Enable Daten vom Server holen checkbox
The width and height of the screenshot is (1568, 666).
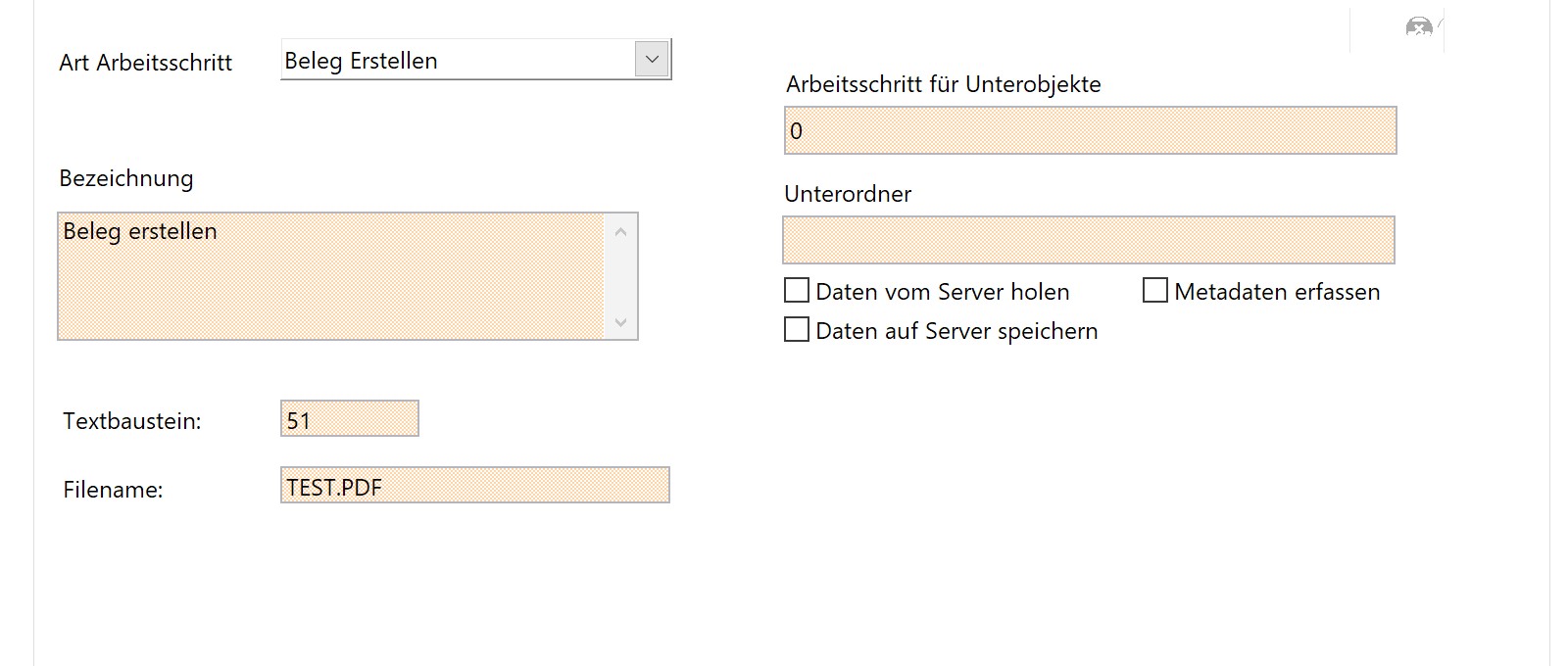pos(797,291)
